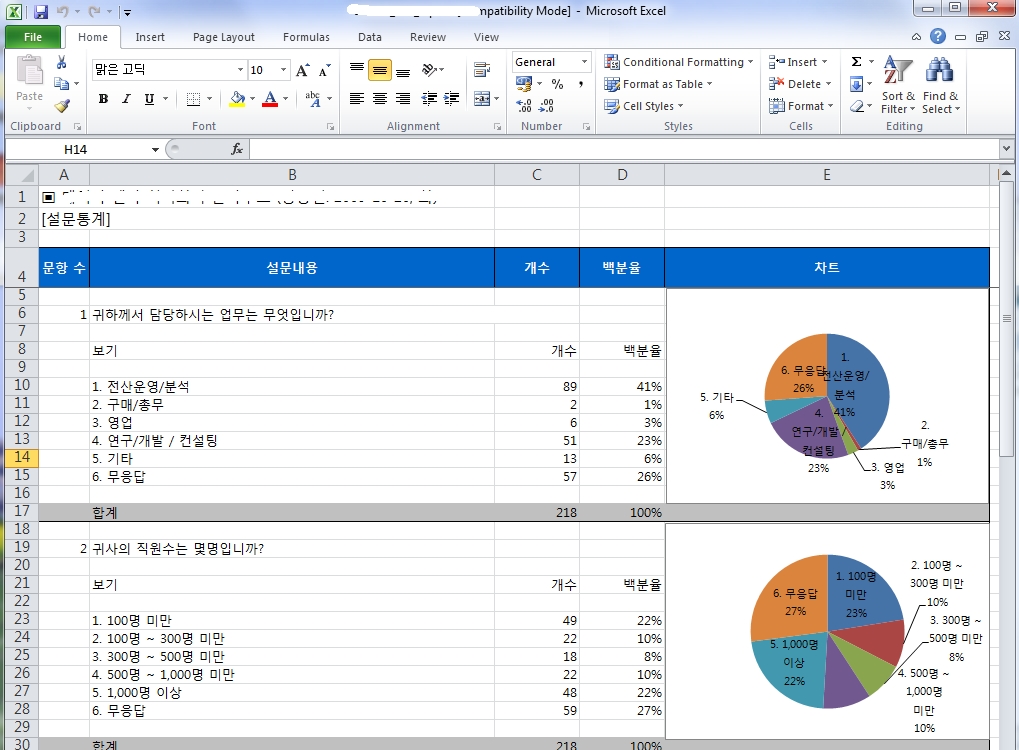The width and height of the screenshot is (1019, 750).
Task: Switch to the Review tab
Action: pos(428,37)
